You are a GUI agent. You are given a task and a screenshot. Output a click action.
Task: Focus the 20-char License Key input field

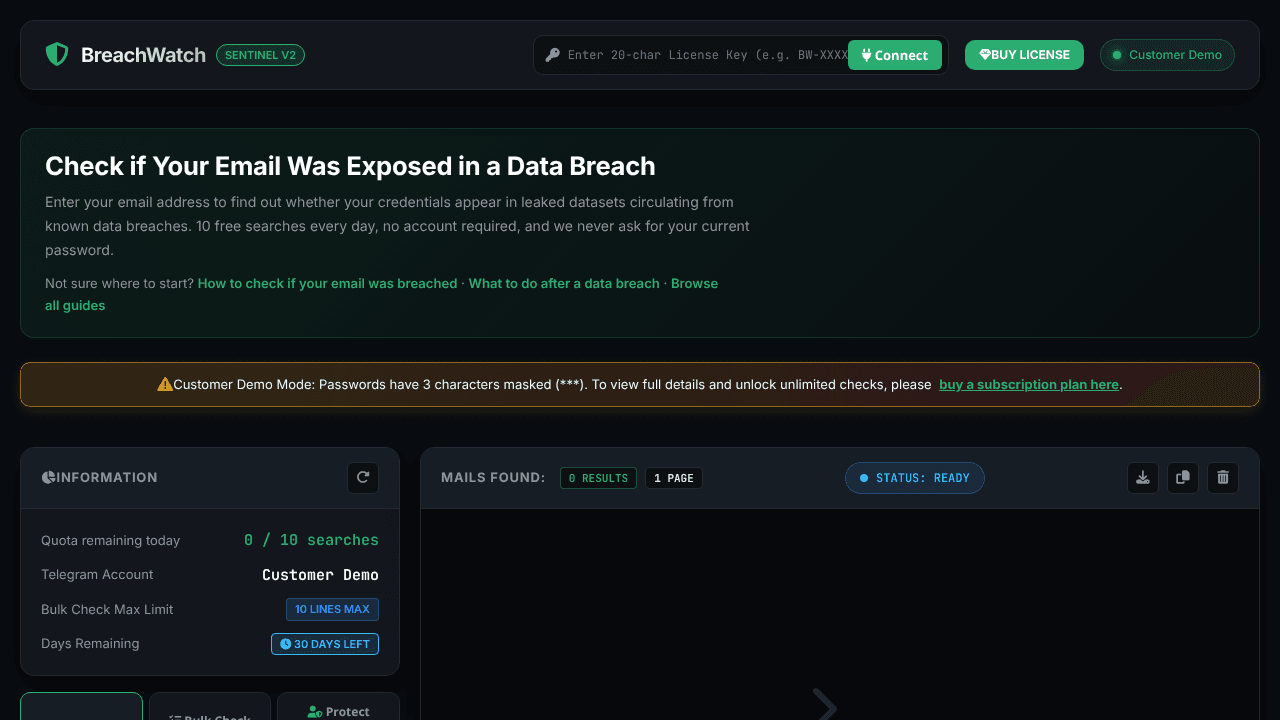tap(707, 55)
